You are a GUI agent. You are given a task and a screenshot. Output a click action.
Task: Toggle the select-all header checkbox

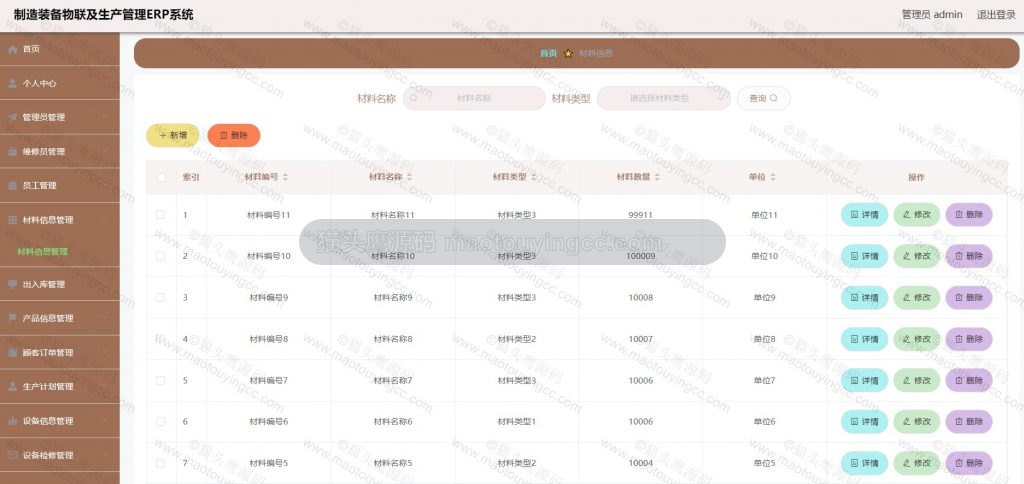161,177
